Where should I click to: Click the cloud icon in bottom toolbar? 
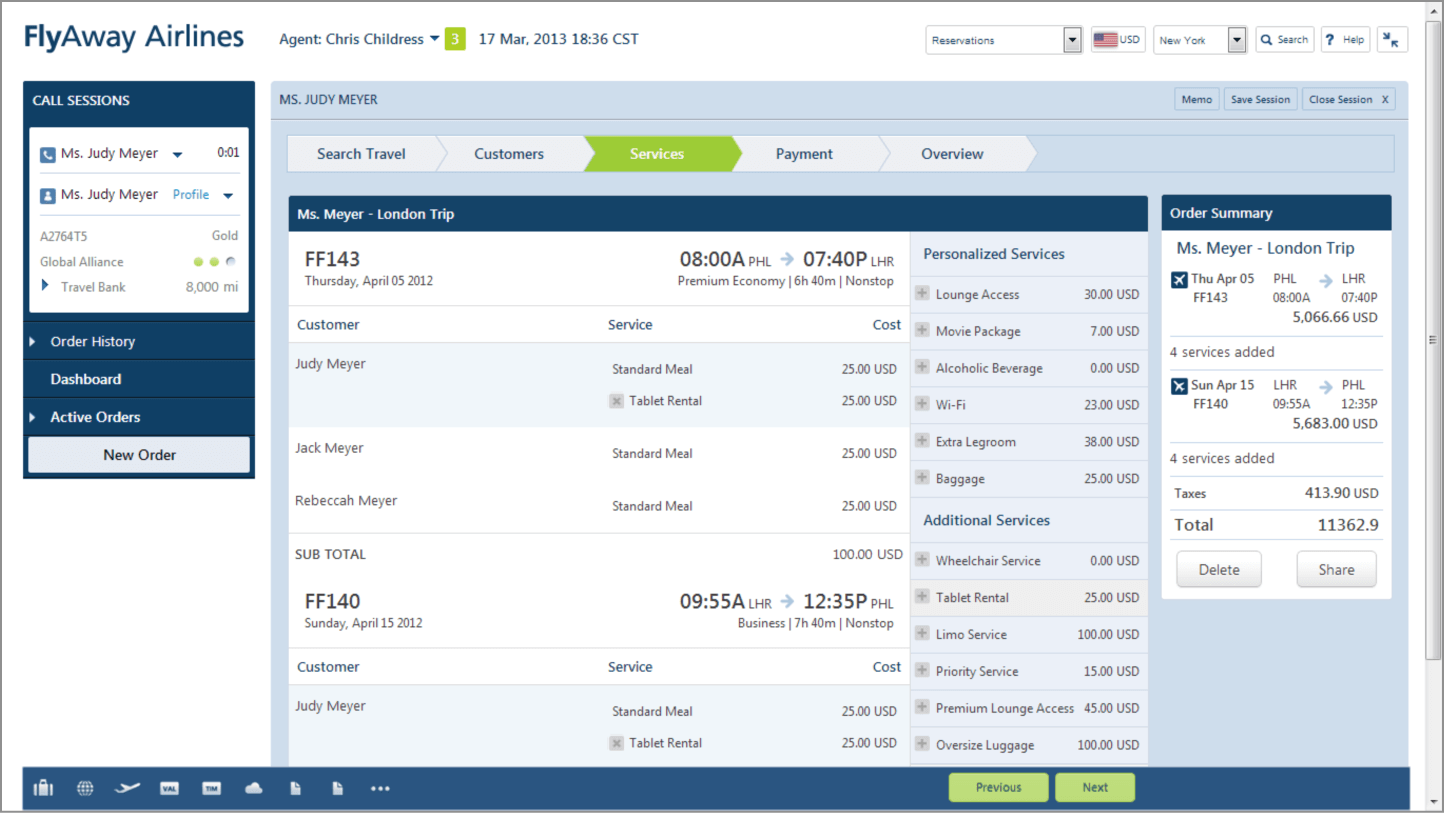[254, 788]
